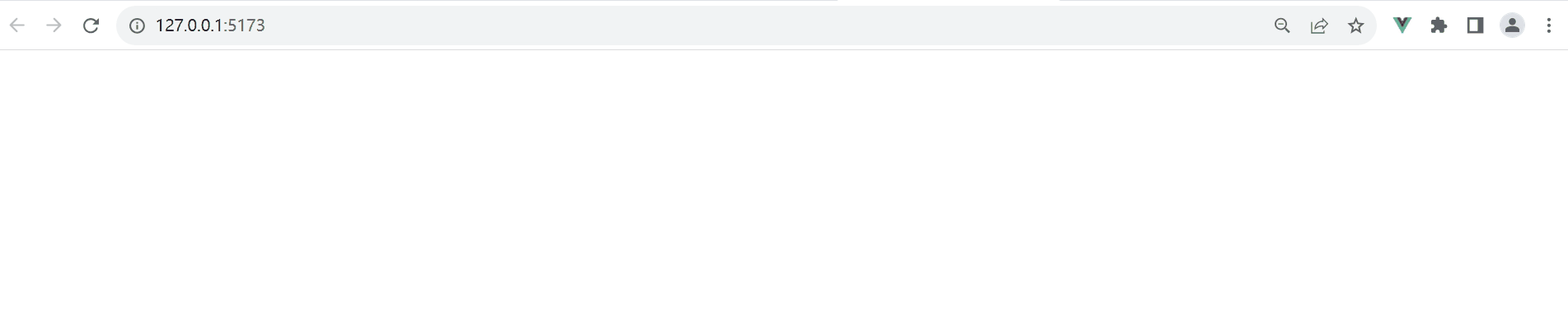Click toolbar gap between star and Vue icon
Screen dimensions: 1568x330
click(x=1383, y=26)
